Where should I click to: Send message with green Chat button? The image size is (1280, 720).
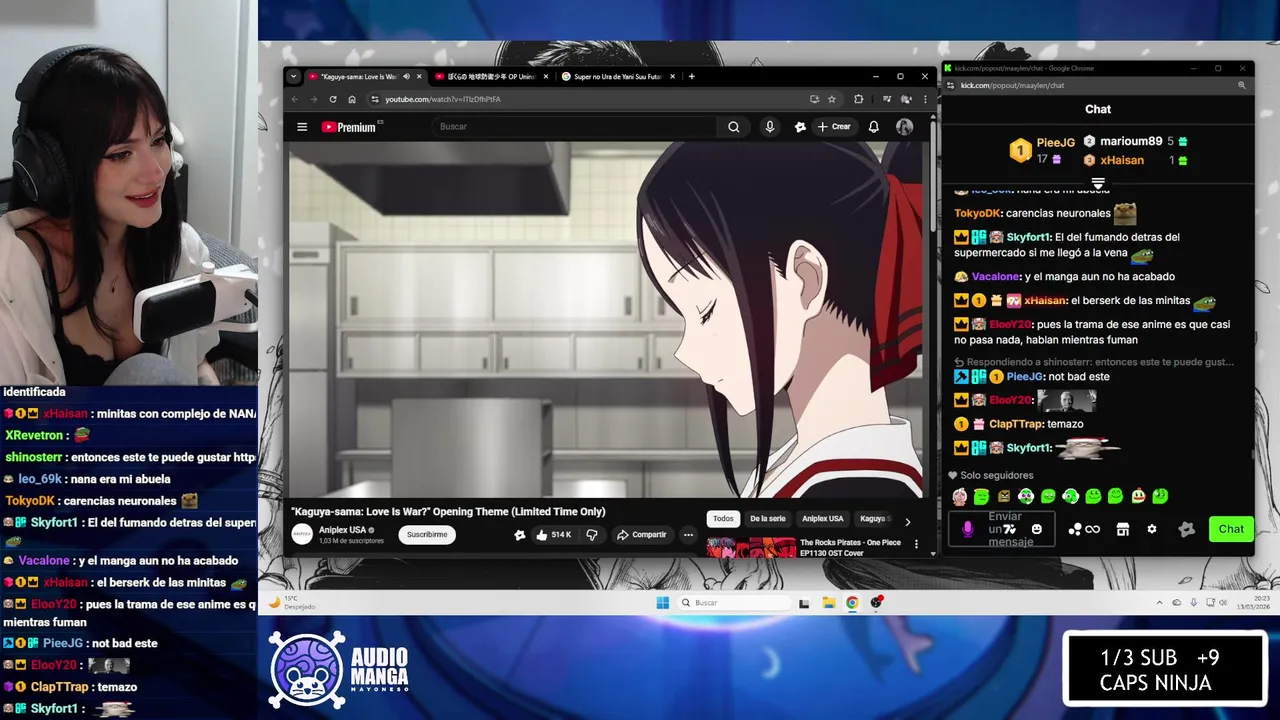[1231, 529]
